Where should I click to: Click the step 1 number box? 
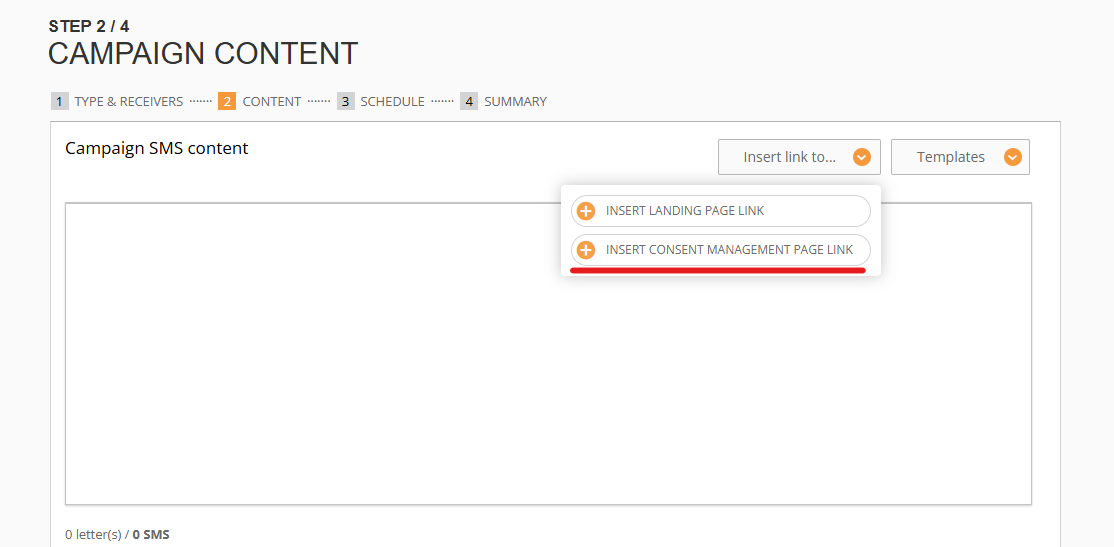tap(59, 101)
